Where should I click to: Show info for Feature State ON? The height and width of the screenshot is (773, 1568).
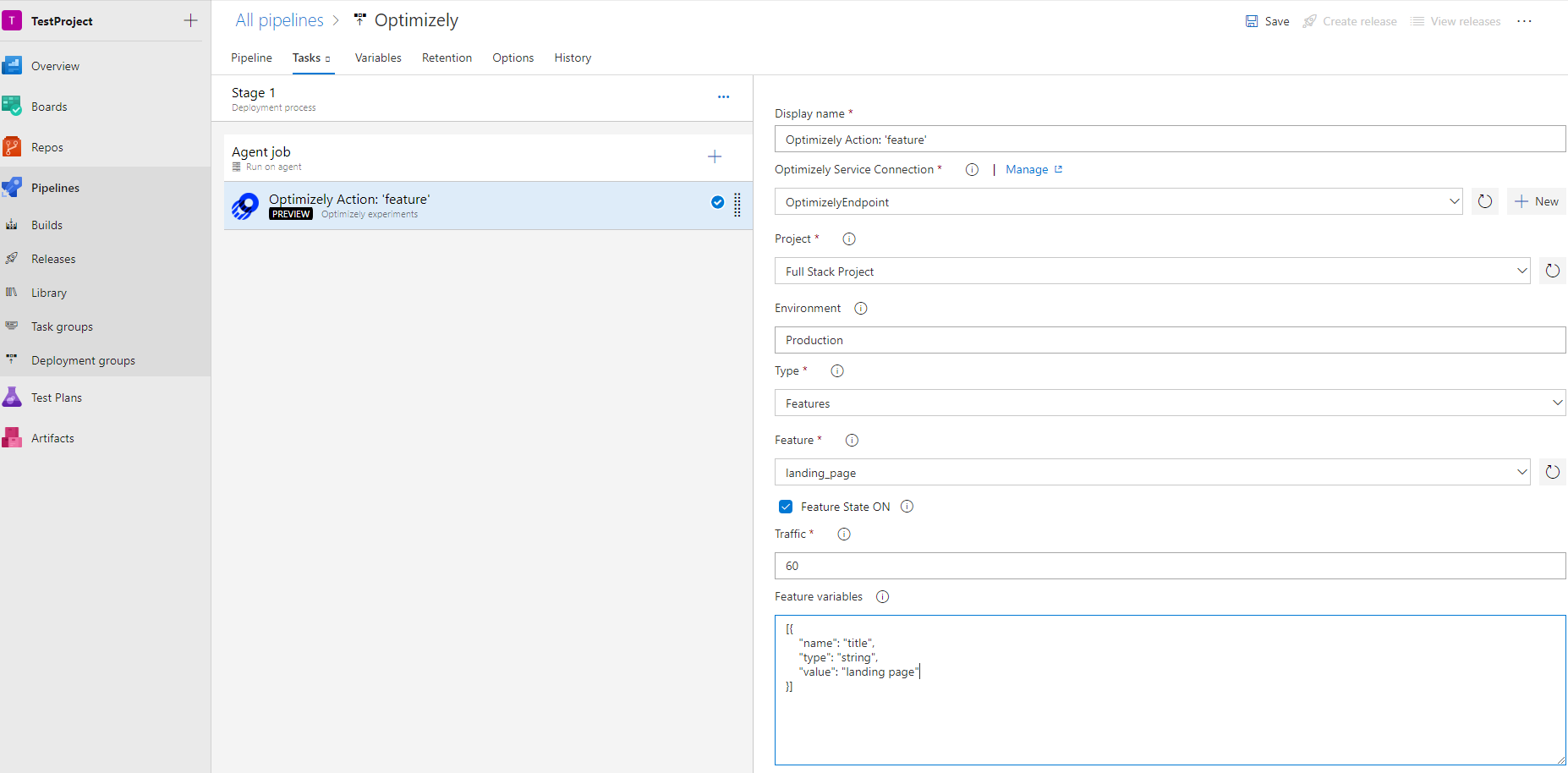[x=907, y=507]
